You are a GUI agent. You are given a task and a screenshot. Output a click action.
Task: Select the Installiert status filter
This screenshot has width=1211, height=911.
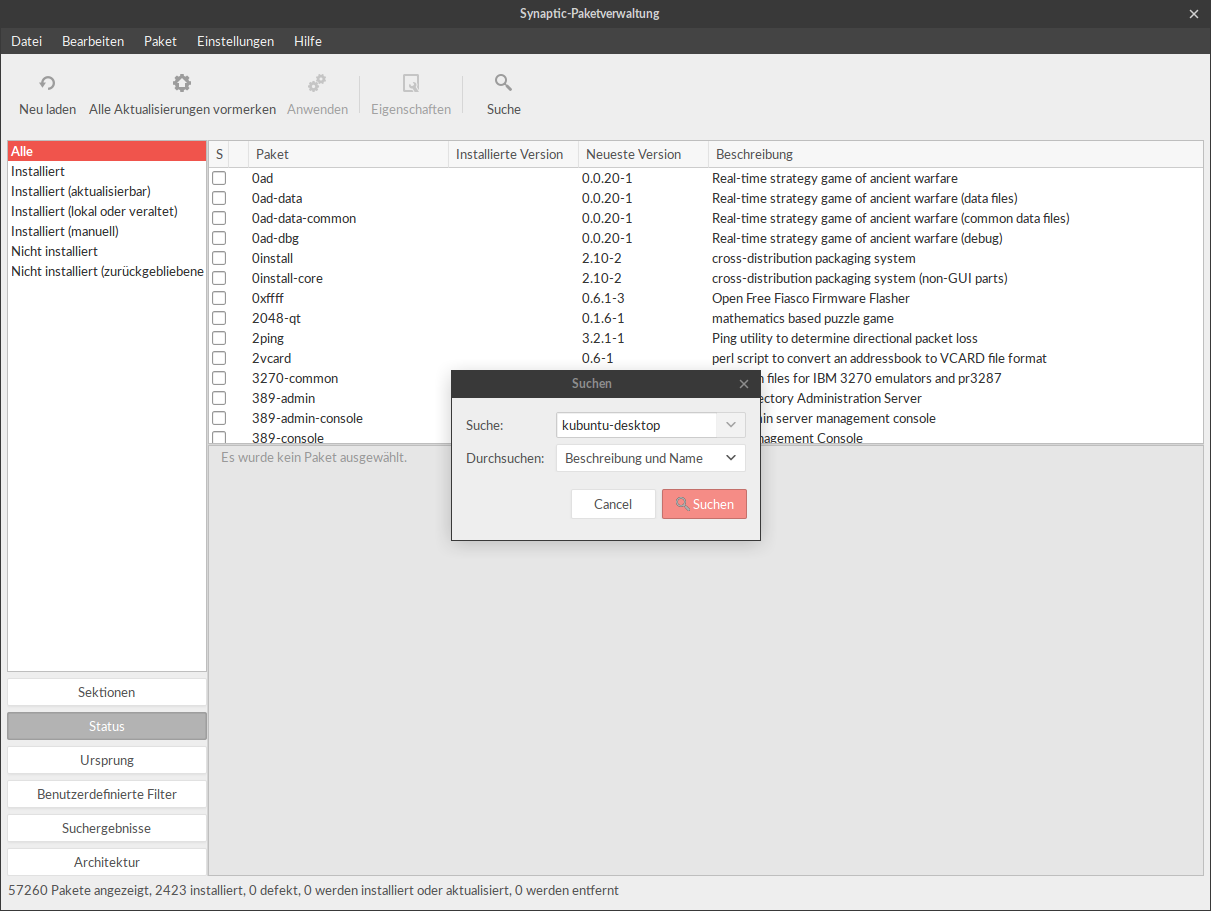[107, 171]
